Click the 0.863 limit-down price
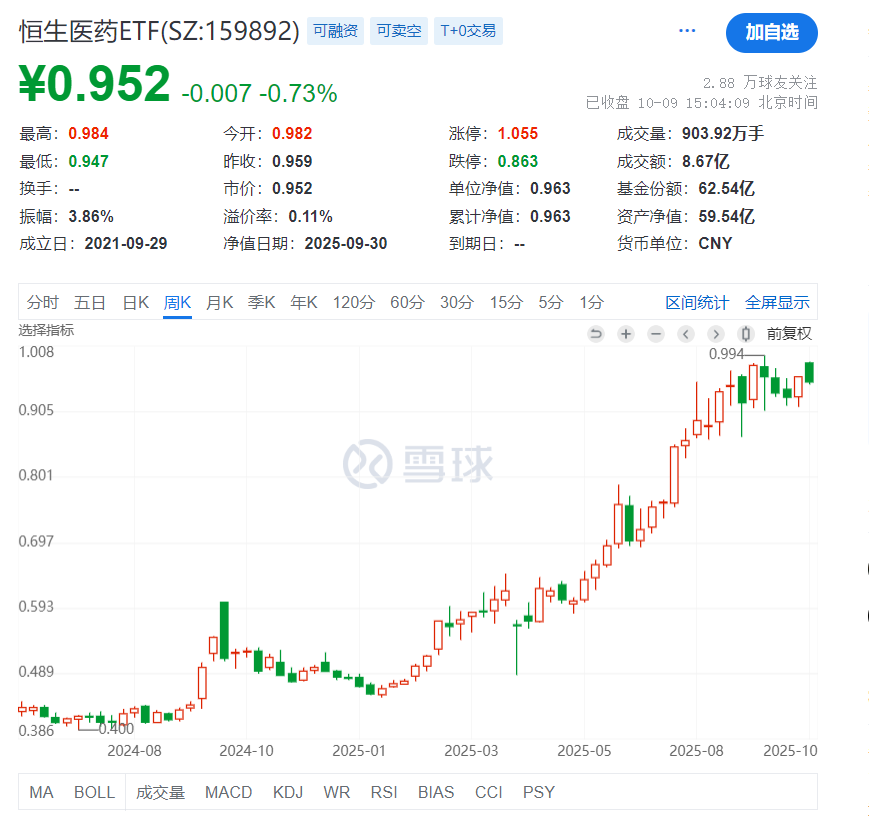869x826 pixels. [518, 161]
